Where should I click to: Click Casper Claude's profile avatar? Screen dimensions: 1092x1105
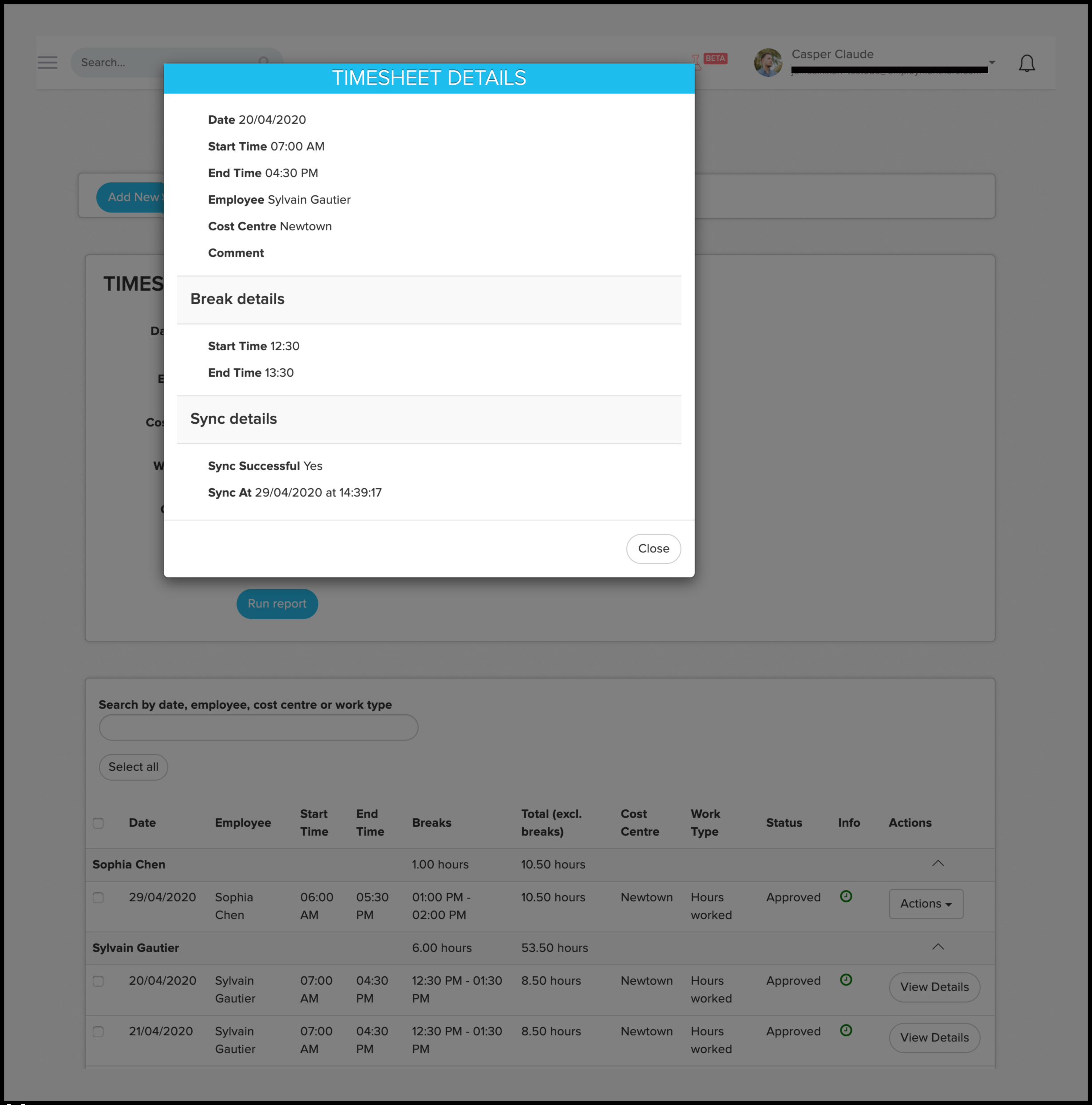click(x=768, y=62)
